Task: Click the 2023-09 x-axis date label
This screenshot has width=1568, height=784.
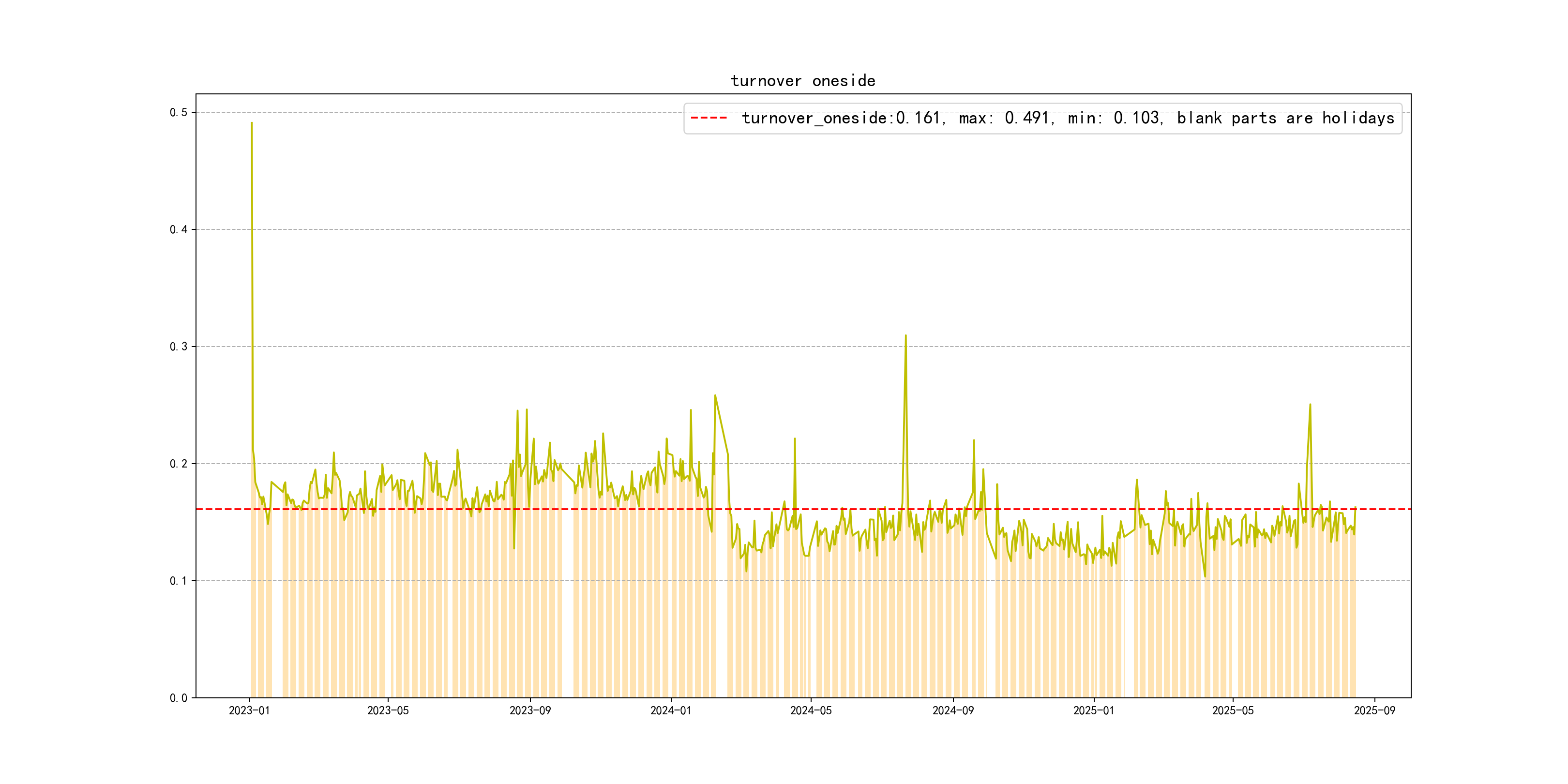Action: click(x=530, y=711)
